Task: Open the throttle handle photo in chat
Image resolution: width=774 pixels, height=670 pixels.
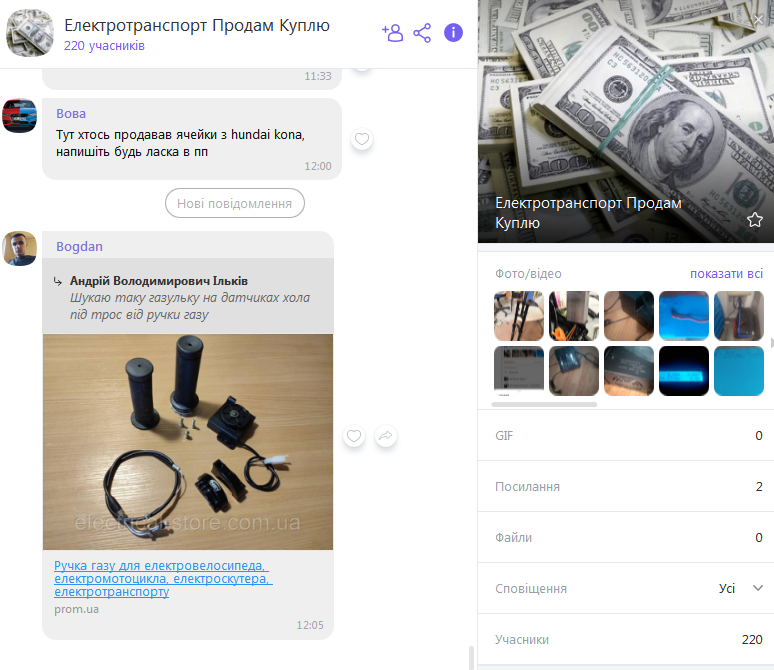Action: point(188,442)
